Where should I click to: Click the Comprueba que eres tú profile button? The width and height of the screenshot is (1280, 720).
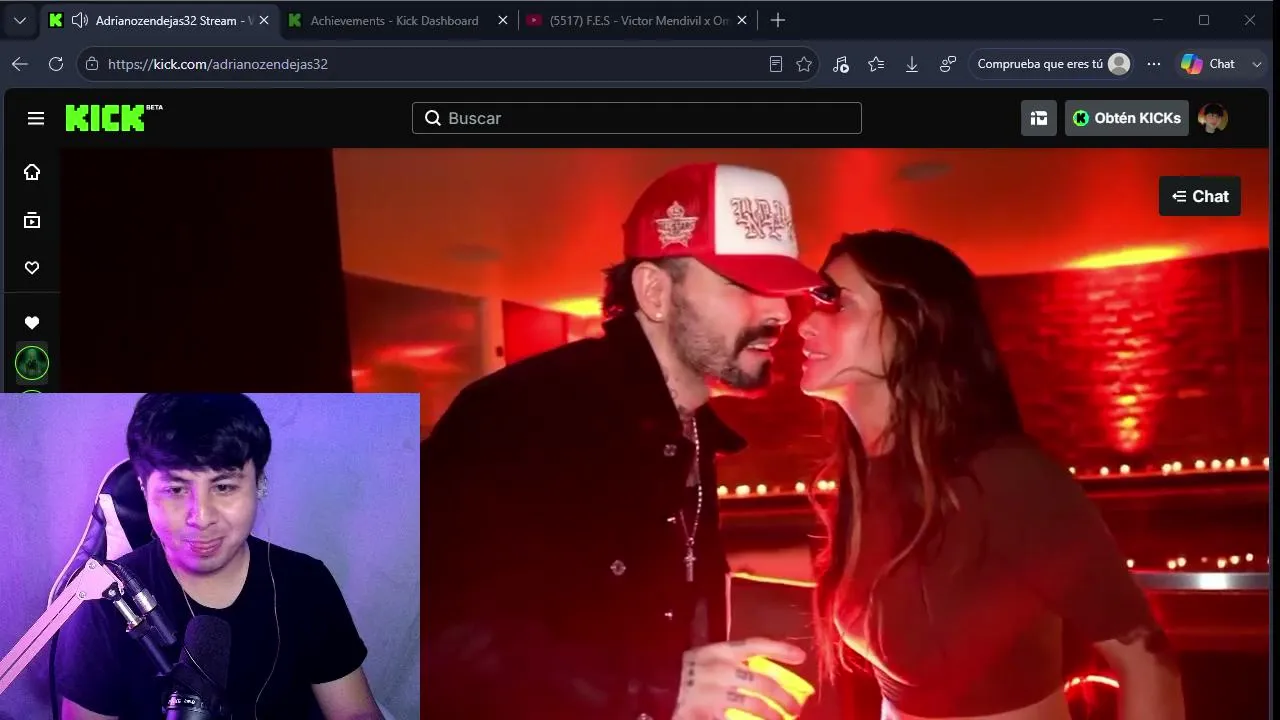point(1053,64)
